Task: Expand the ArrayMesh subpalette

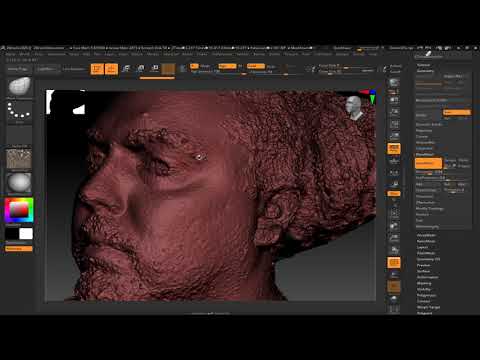Action: click(426, 235)
